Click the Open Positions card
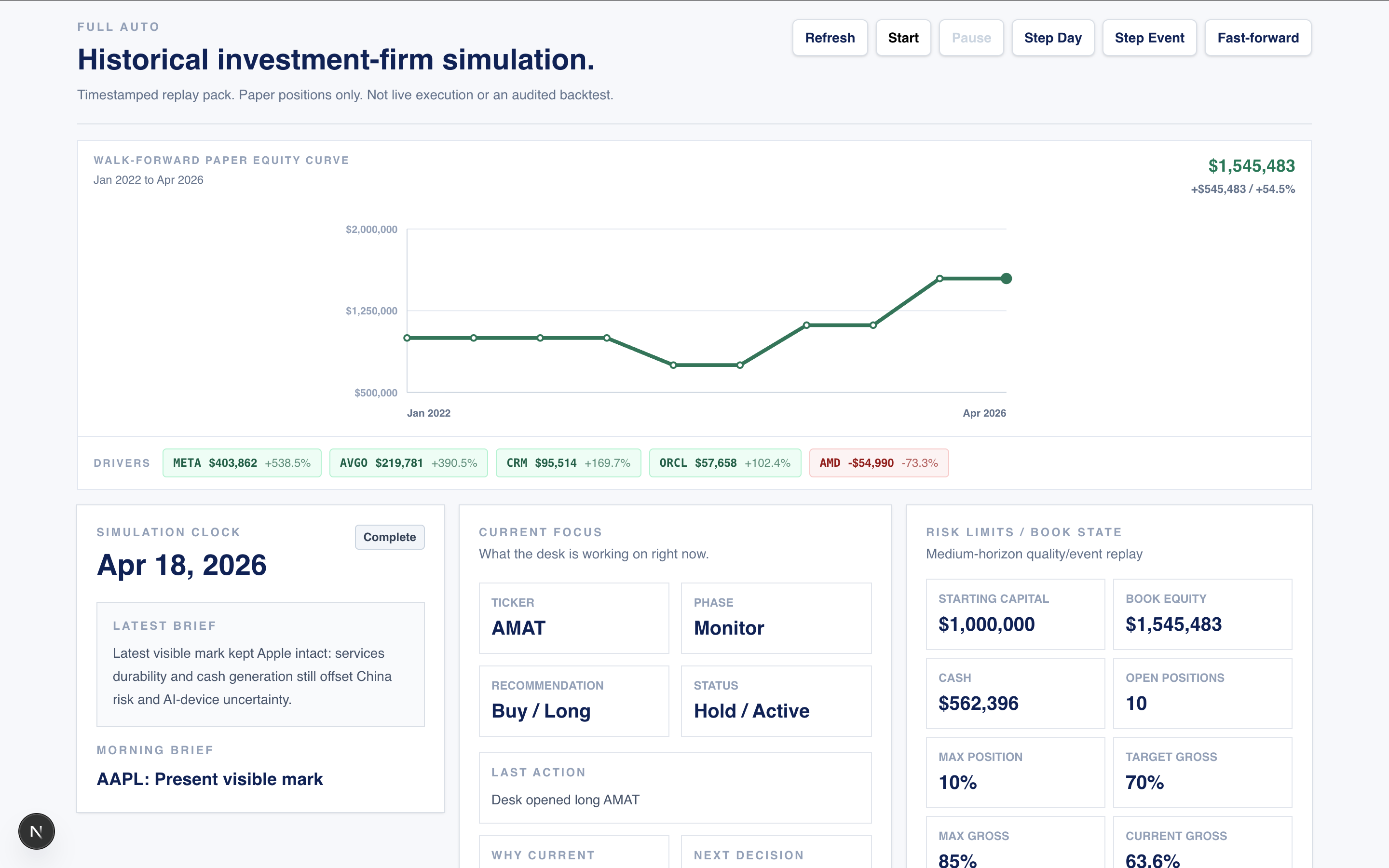This screenshot has width=1389, height=868. click(1202, 693)
